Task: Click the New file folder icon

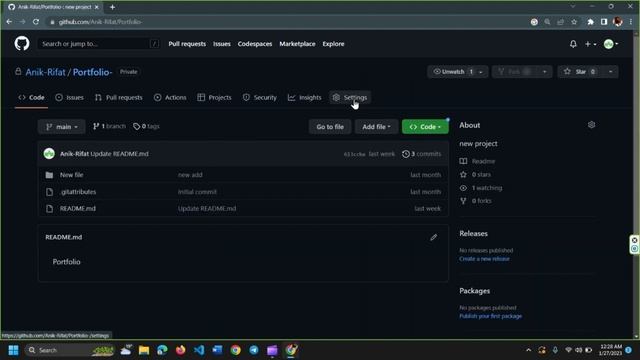Action: coord(49,175)
